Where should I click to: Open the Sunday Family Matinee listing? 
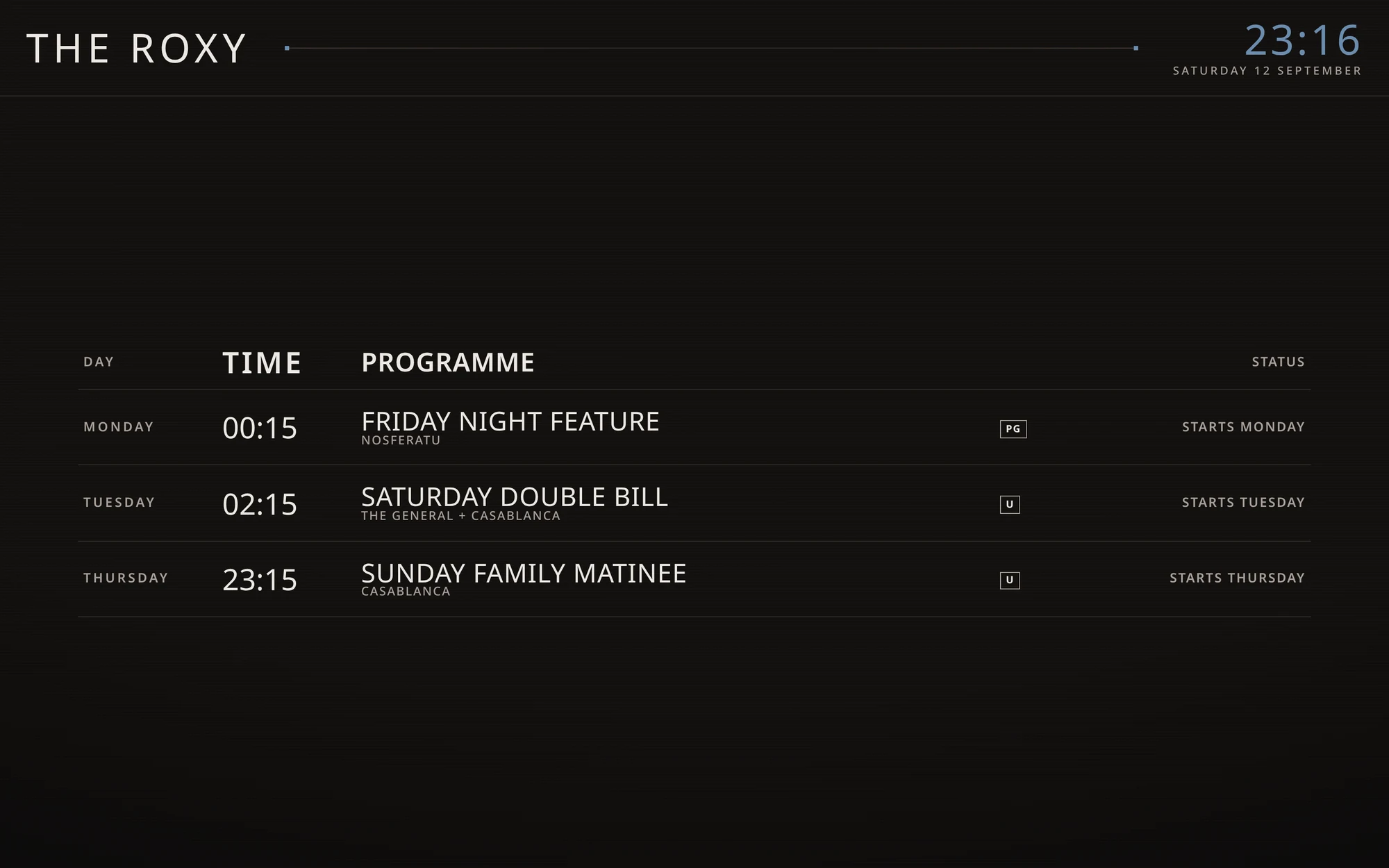694,579
